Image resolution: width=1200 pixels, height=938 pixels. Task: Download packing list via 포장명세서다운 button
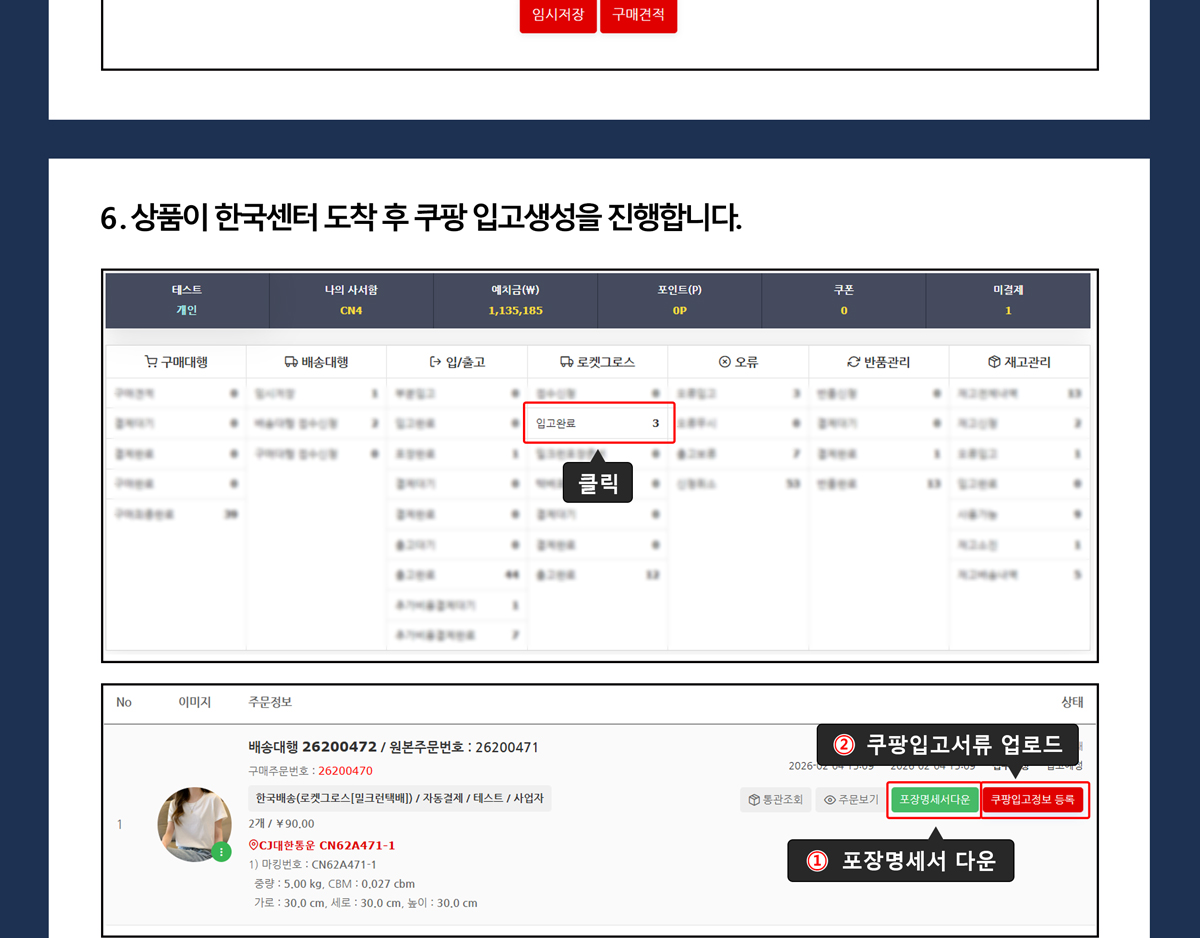click(934, 800)
